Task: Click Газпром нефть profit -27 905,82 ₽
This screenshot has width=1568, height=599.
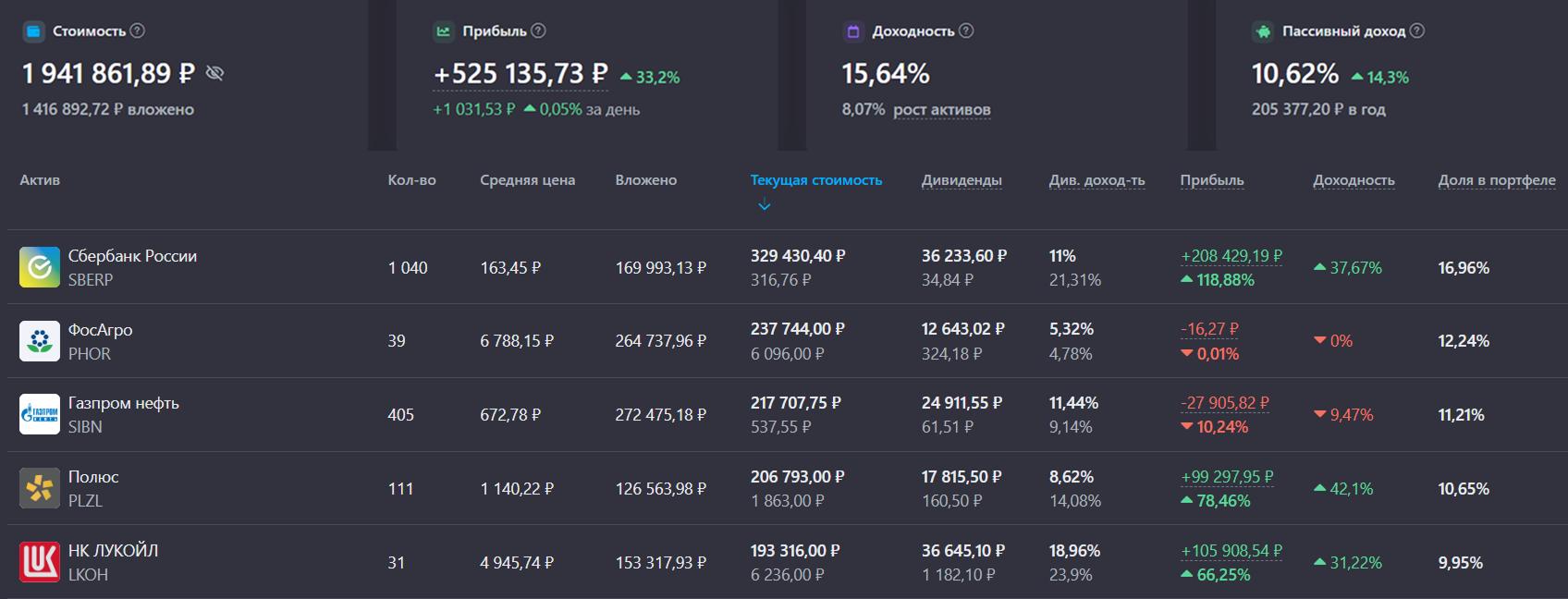Action: pyautogui.click(x=1225, y=403)
